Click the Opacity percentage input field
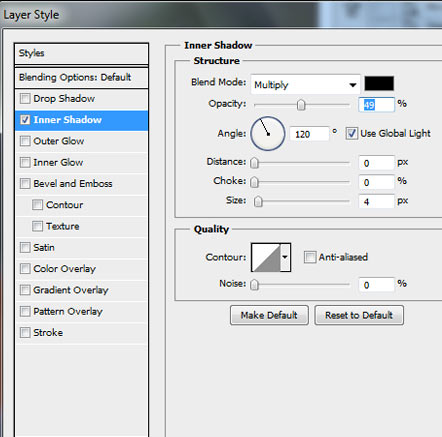The width and height of the screenshot is (442, 437). point(376,105)
